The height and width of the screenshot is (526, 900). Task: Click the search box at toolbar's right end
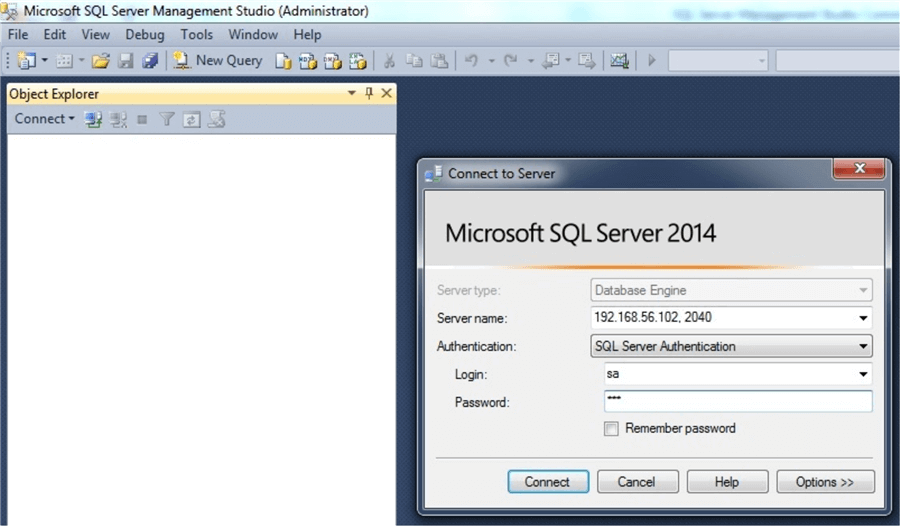(838, 60)
